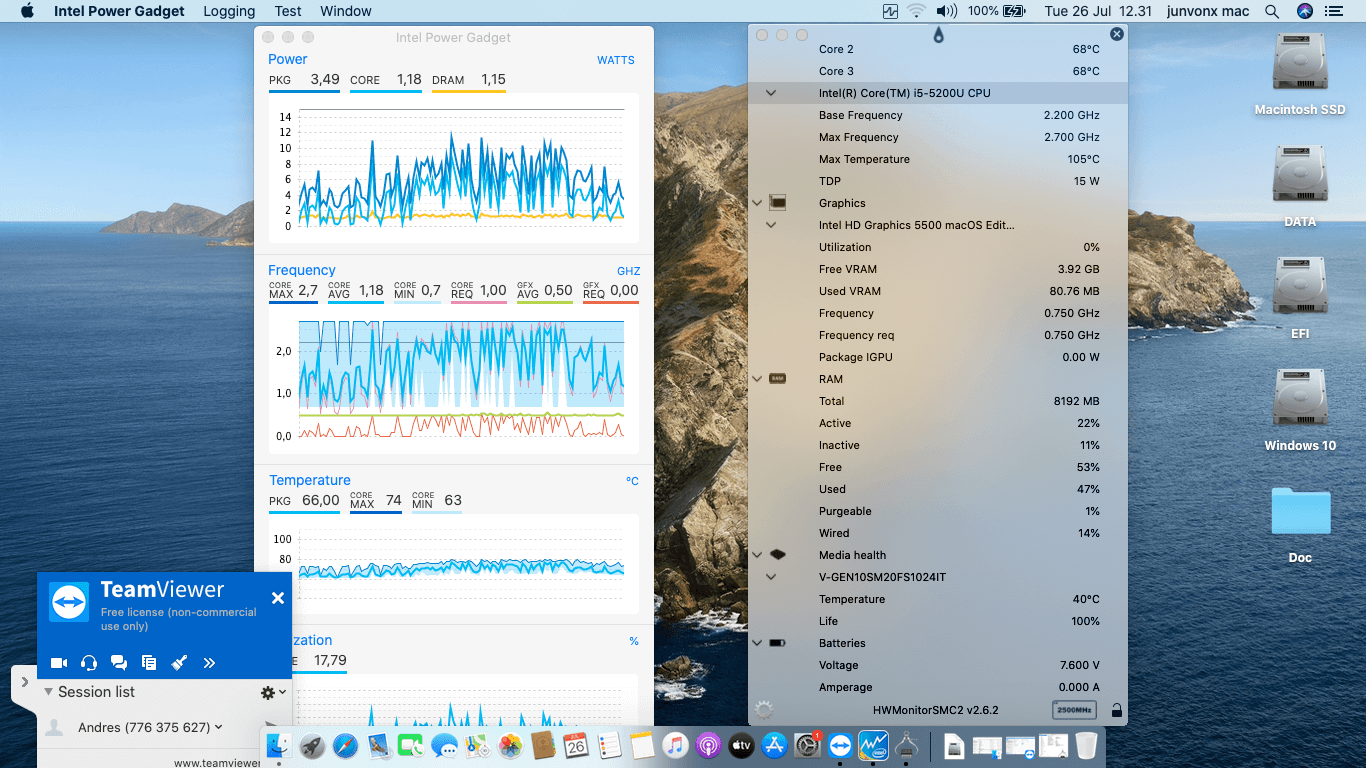Toggle the lock in HWMonitorSMC2 bottom bar
The width and height of the screenshot is (1366, 768).
1116,709
